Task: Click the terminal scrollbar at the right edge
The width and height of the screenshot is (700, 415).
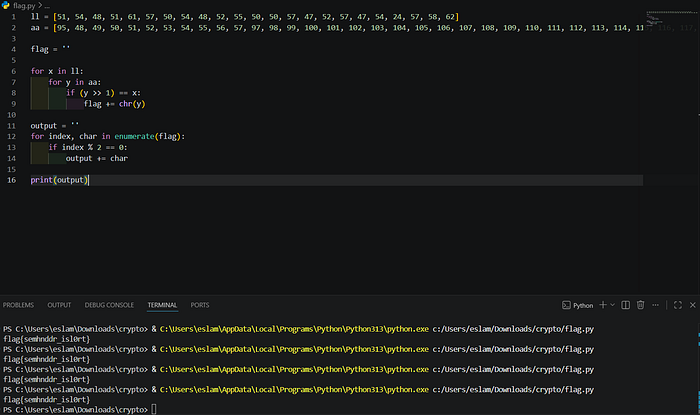Action: [x=698, y=368]
